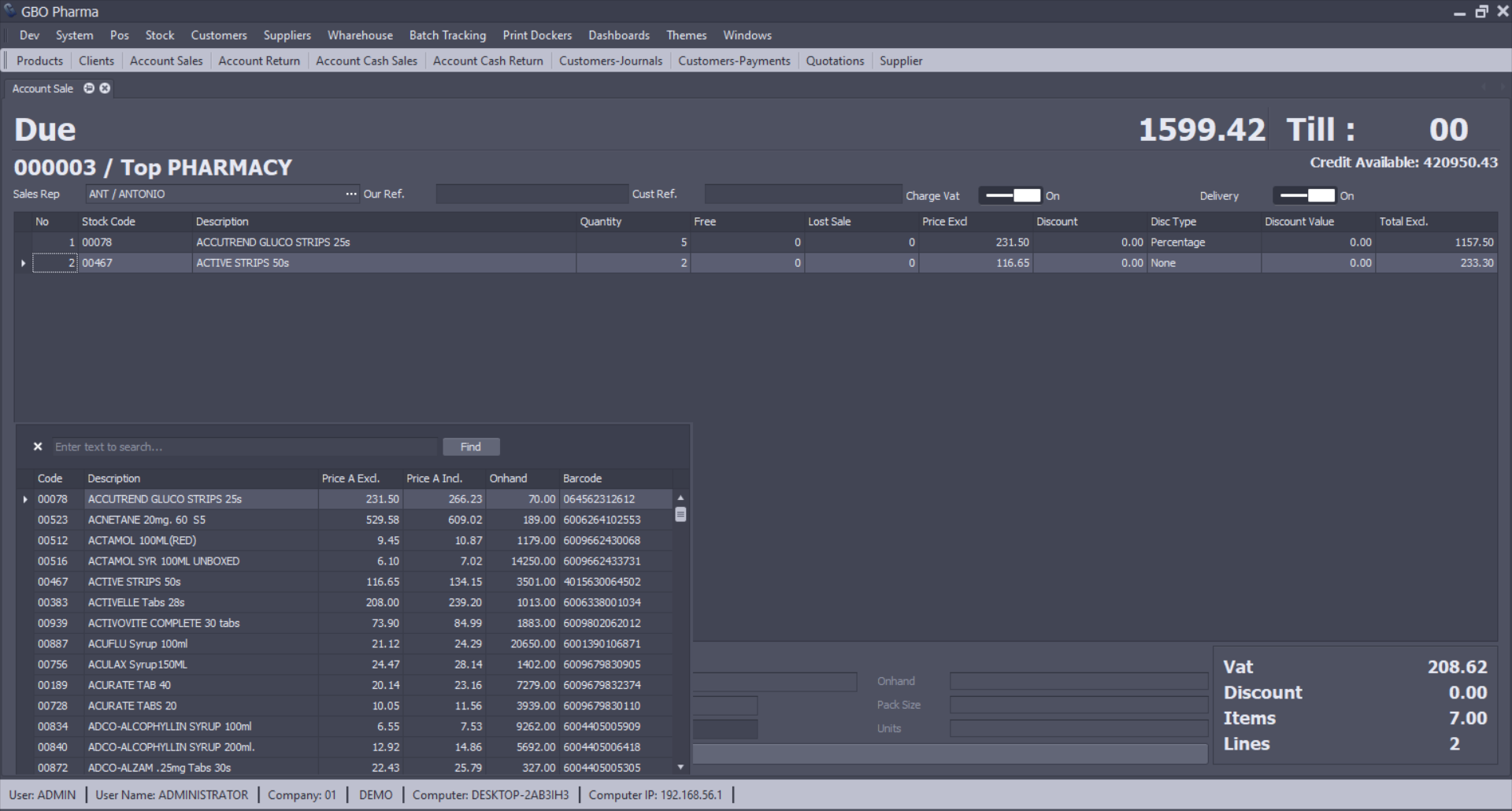
Task: Open the Dashboards menu
Action: (618, 35)
